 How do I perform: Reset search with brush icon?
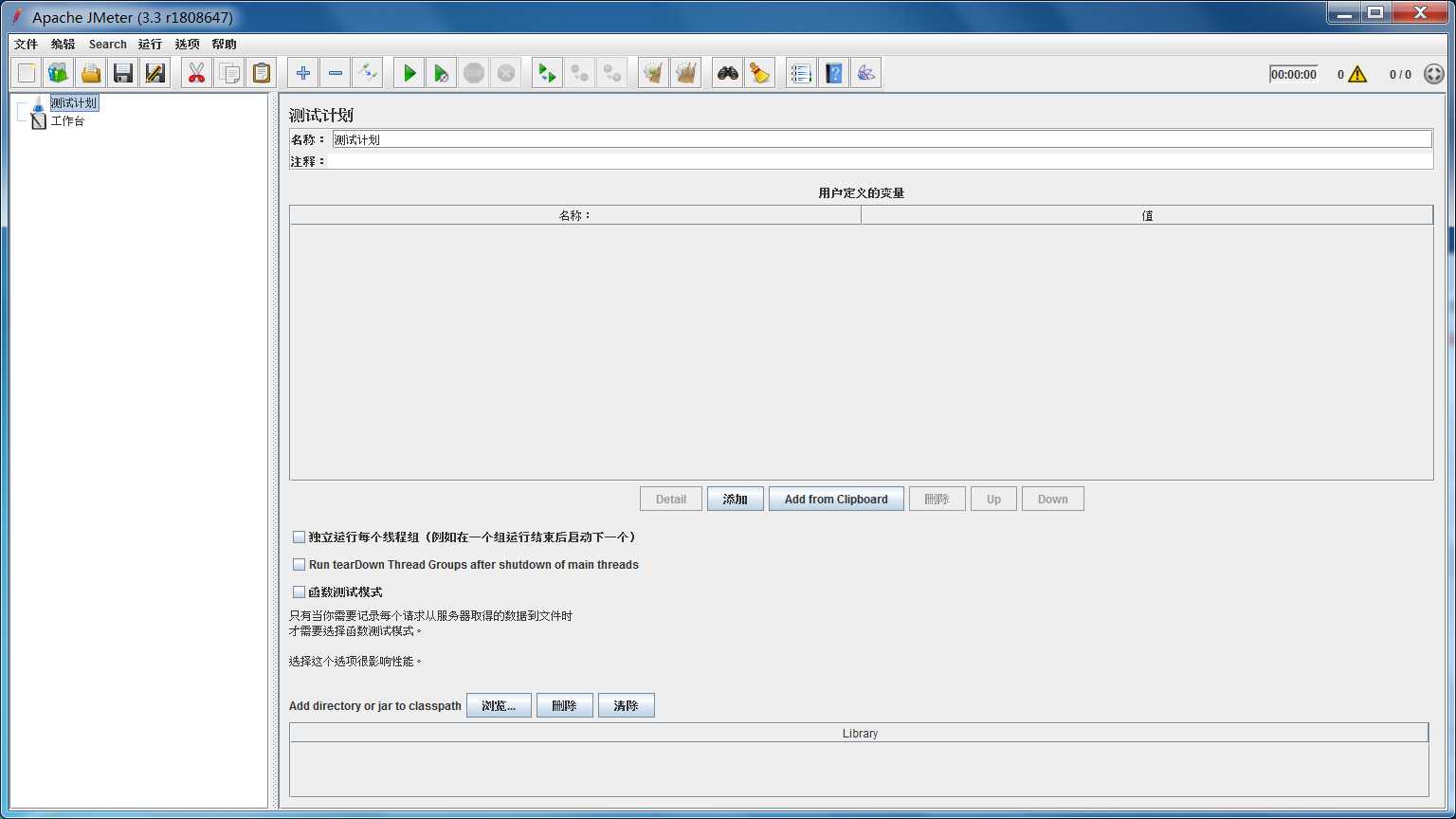click(x=760, y=73)
